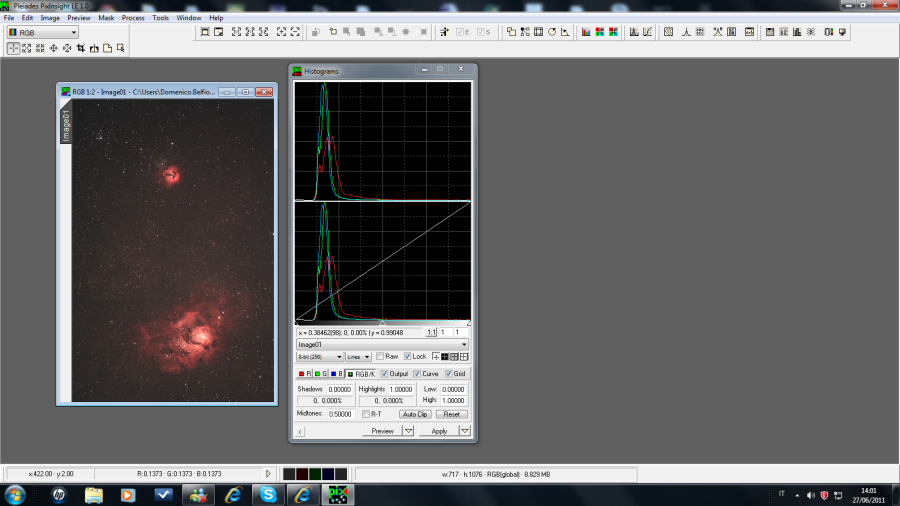The height and width of the screenshot is (506, 900).
Task: Click the channel combination colored-squares icon
Action: (x=614, y=32)
